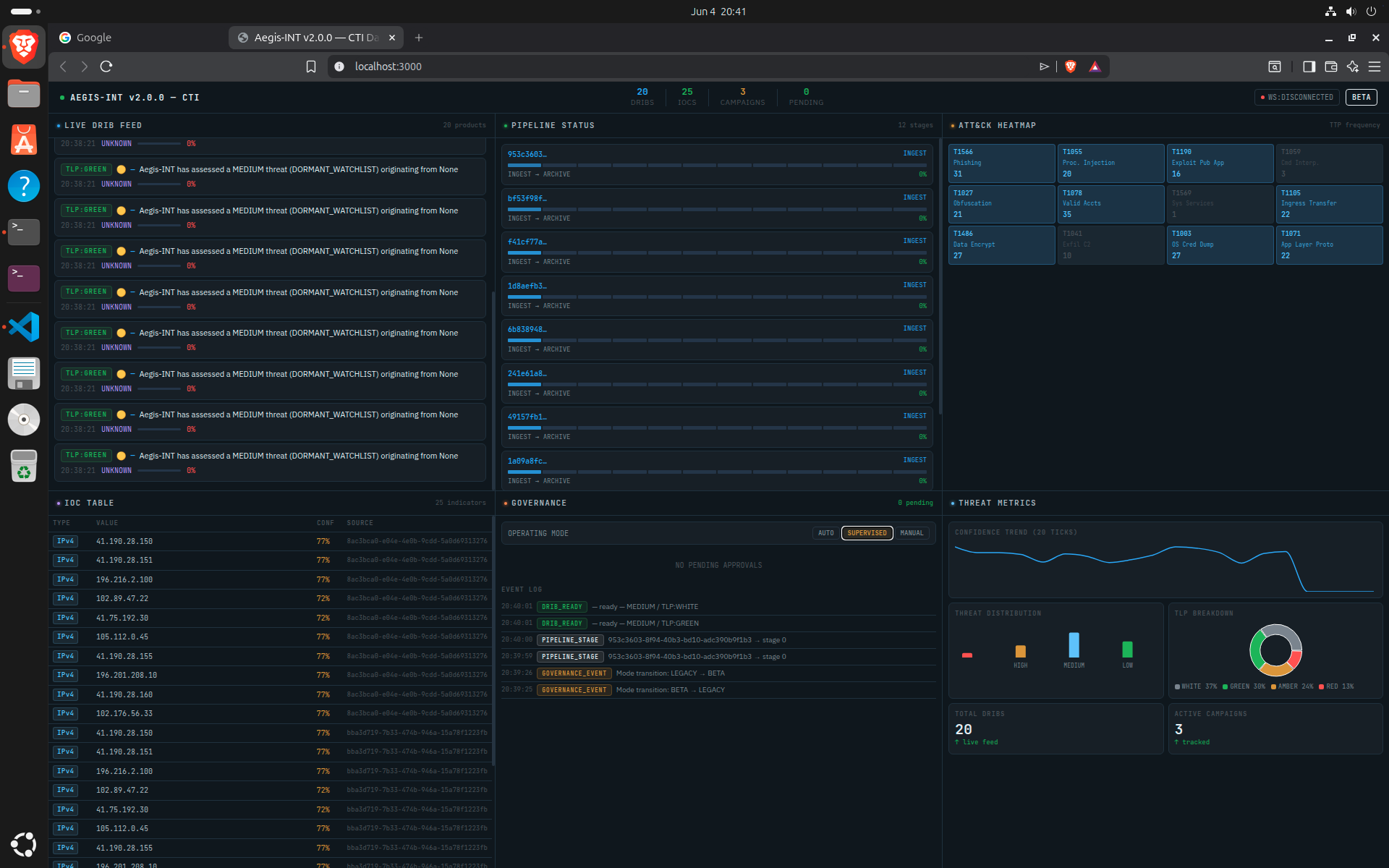Open the disc media icon in the dock
Screen dimensions: 1389x868
pos(24,420)
